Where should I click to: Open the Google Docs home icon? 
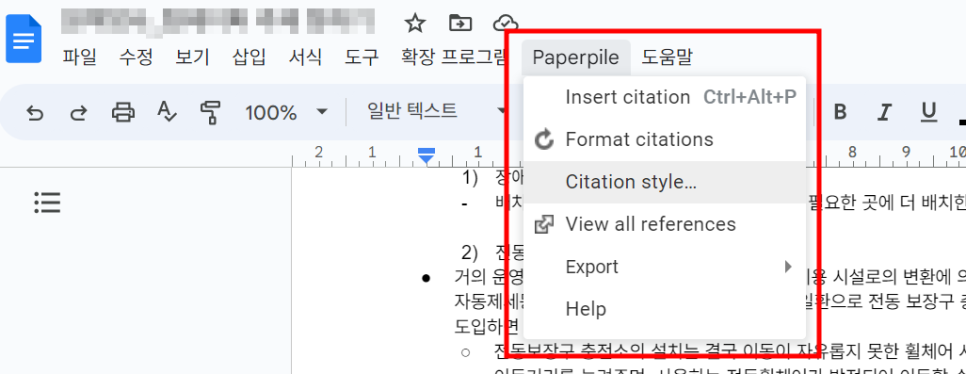coord(23,39)
